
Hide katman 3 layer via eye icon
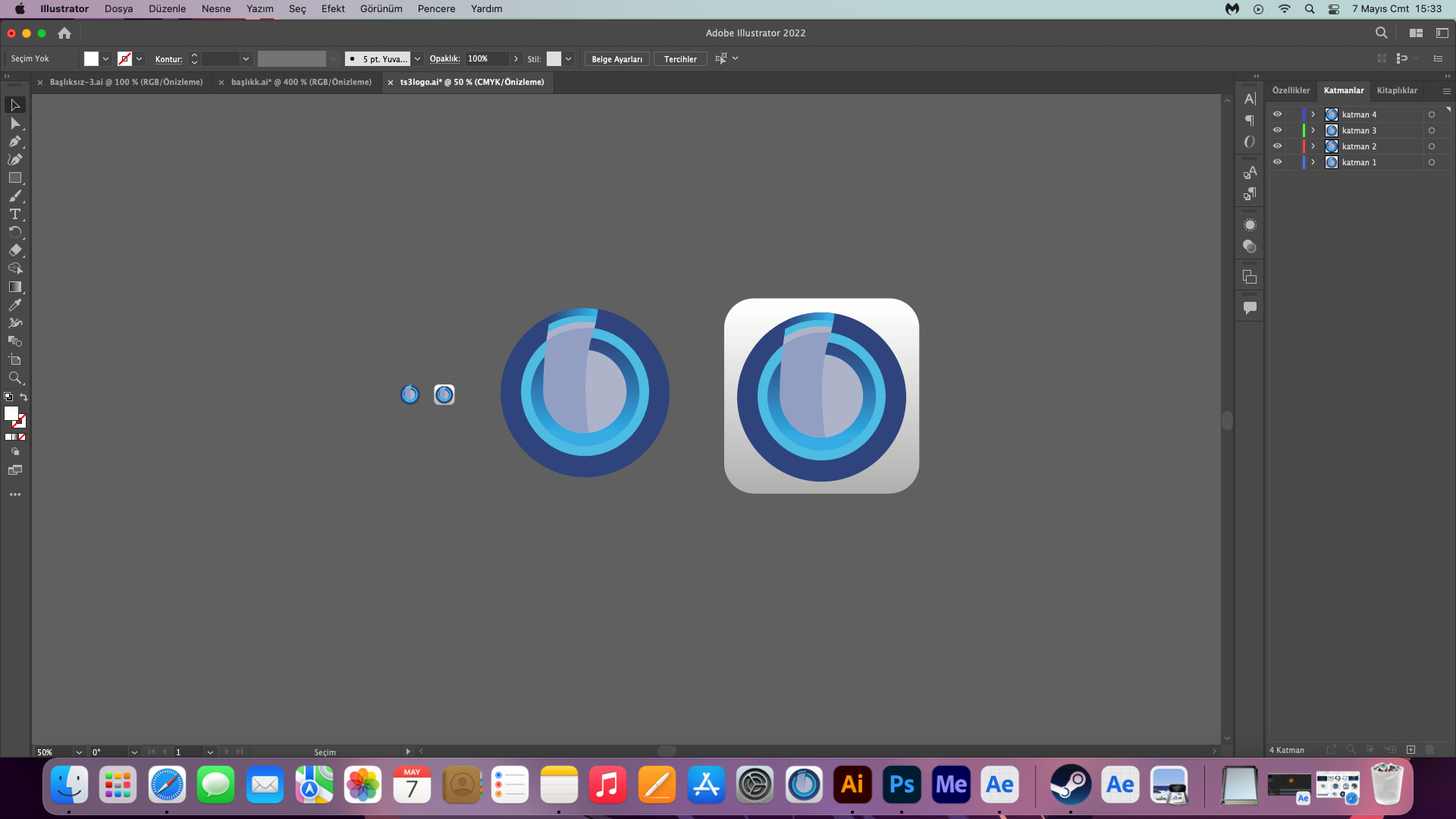[x=1277, y=130]
